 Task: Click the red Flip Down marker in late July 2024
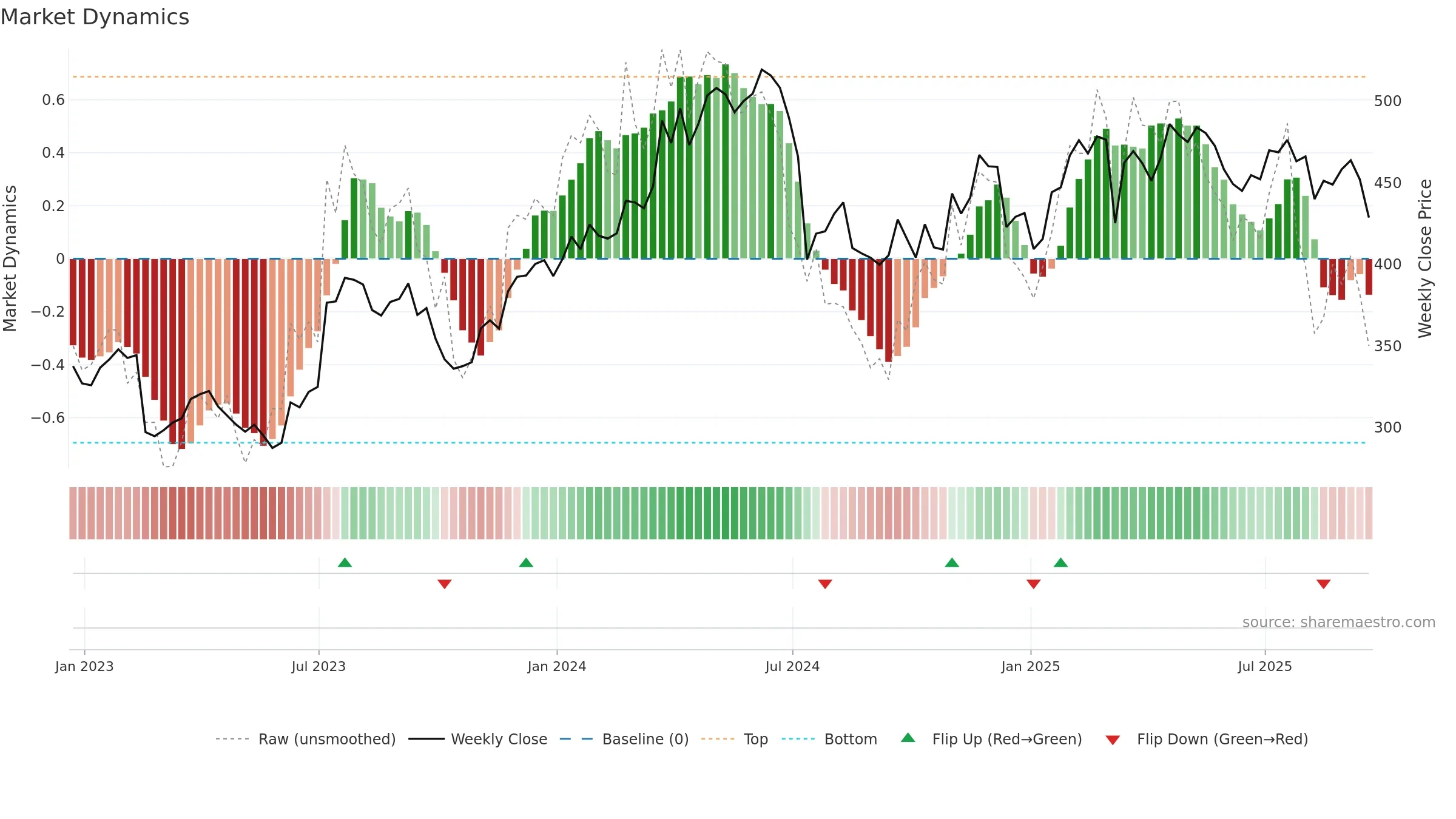[x=825, y=584]
